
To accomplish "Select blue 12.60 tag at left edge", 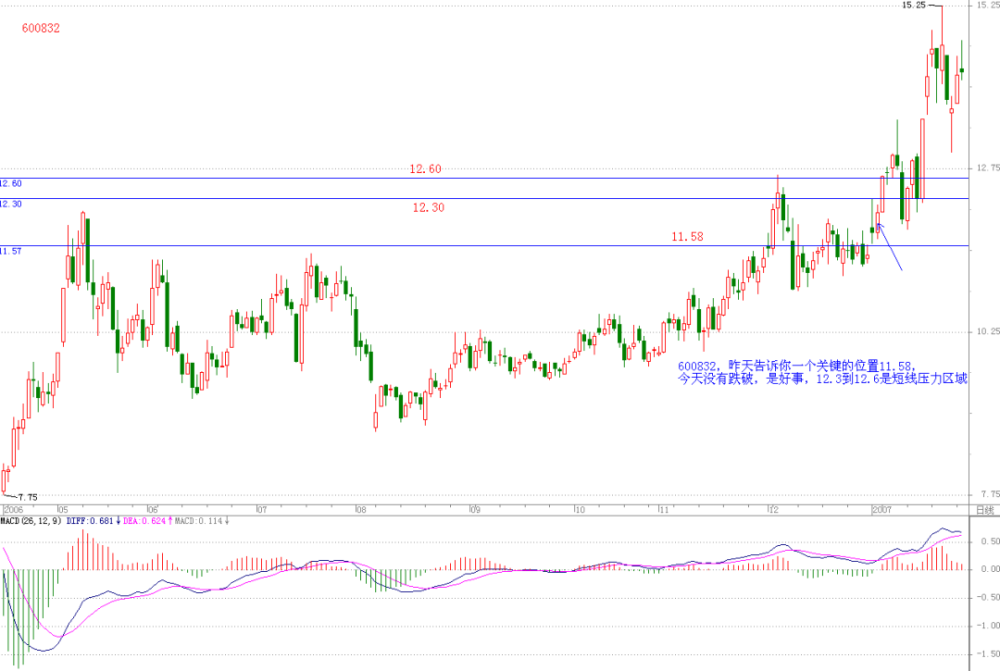I will [11, 184].
